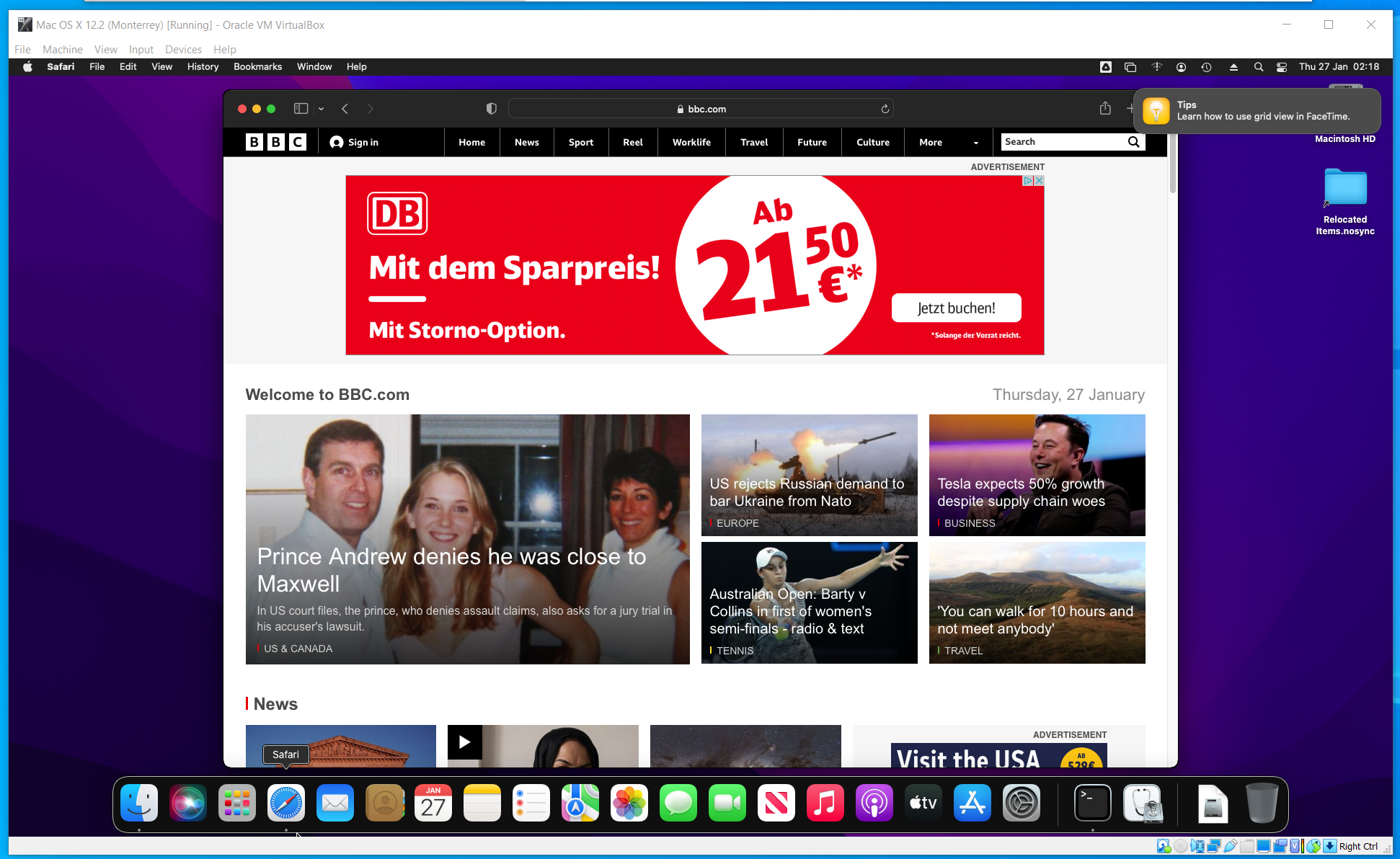Screen dimensions: 1400x859
Task: Click Jetzt buchen! ad button
Action: (x=956, y=308)
